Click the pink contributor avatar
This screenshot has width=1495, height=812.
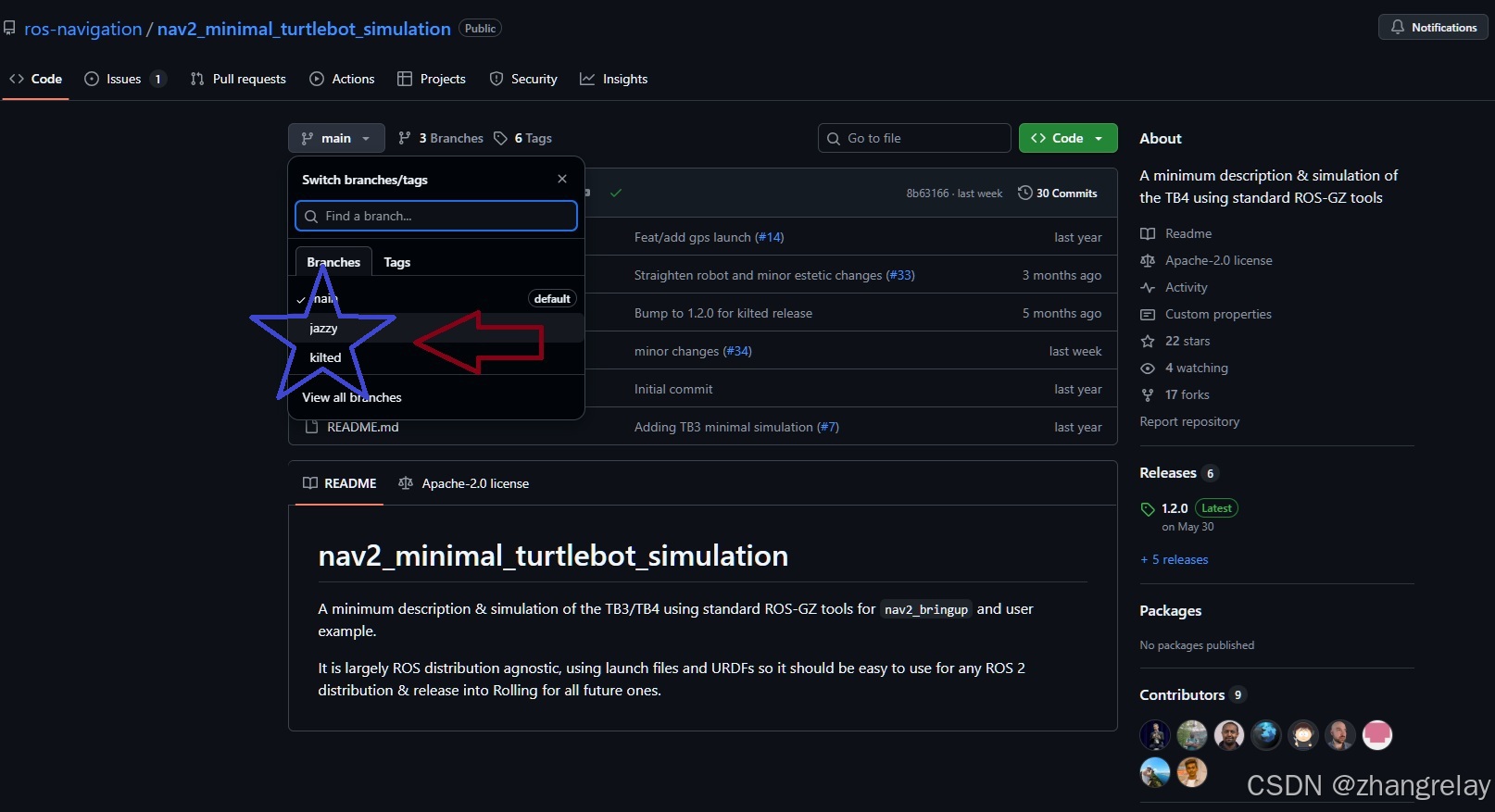pos(1377,735)
